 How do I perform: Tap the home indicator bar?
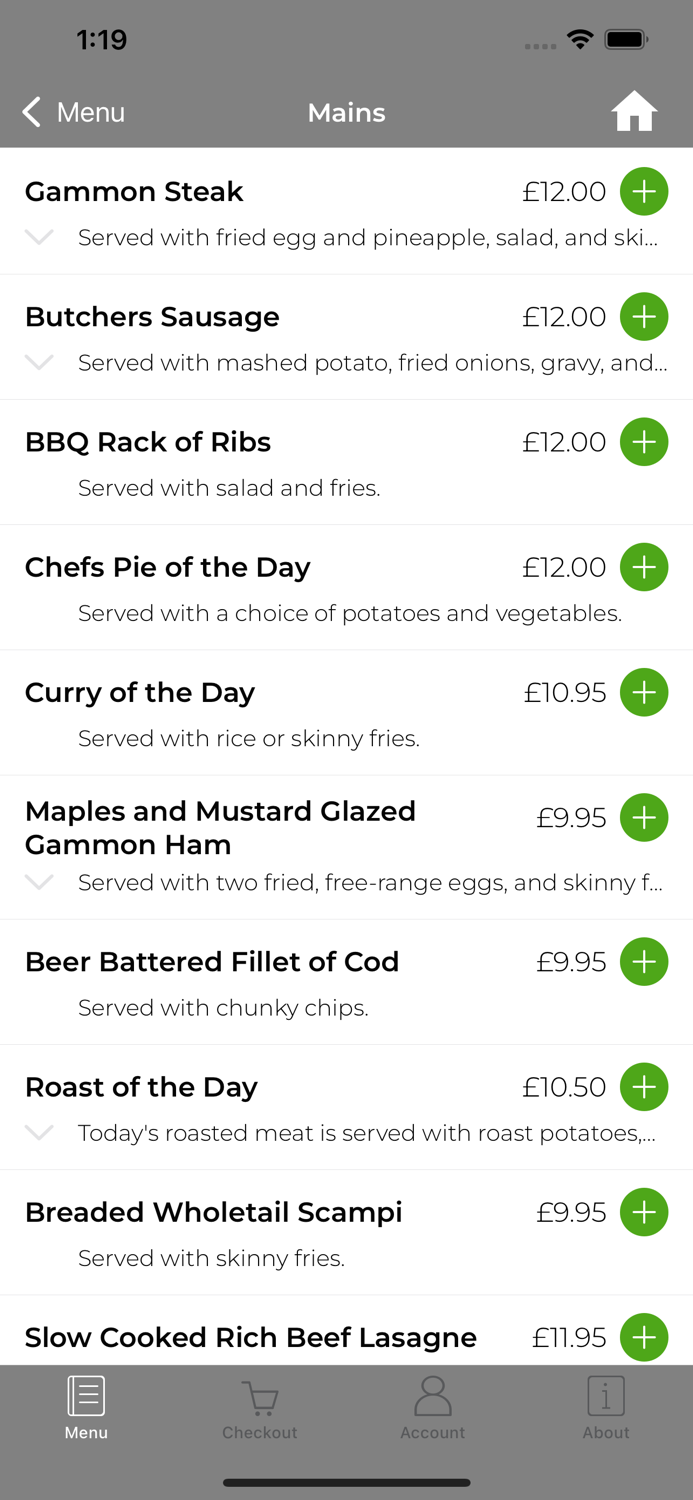point(346,1482)
